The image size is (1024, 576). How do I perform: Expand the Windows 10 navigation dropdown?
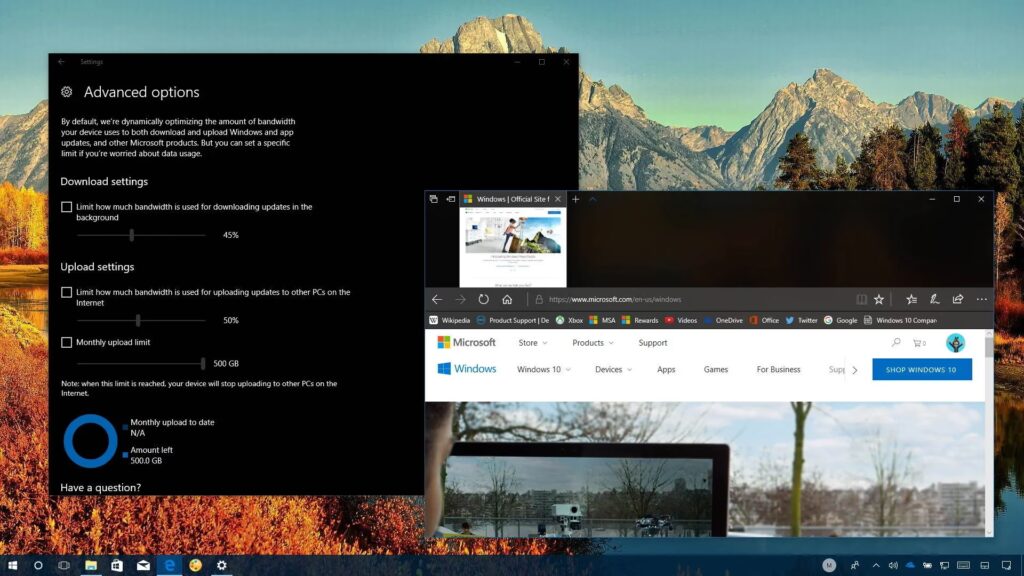(x=543, y=369)
